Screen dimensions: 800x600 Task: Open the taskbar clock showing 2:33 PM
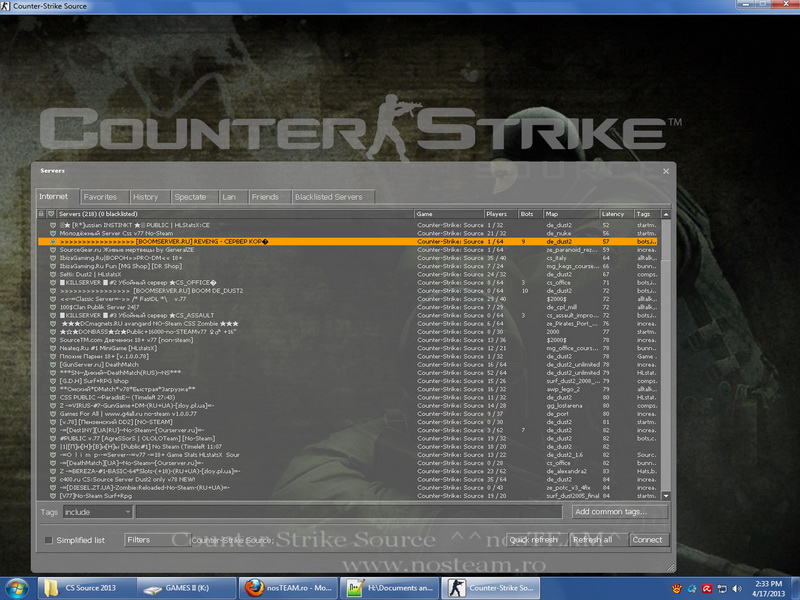pos(768,588)
